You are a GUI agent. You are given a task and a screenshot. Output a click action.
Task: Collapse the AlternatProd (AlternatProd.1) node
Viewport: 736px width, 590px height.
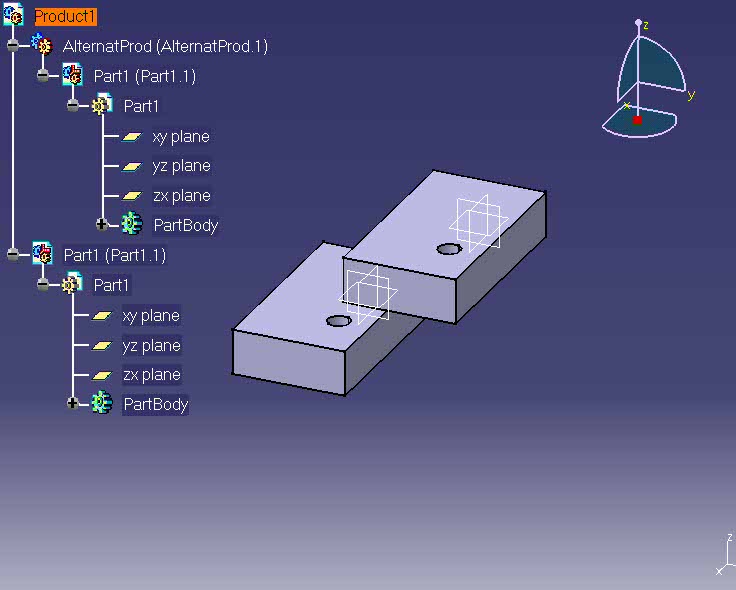(x=13, y=46)
